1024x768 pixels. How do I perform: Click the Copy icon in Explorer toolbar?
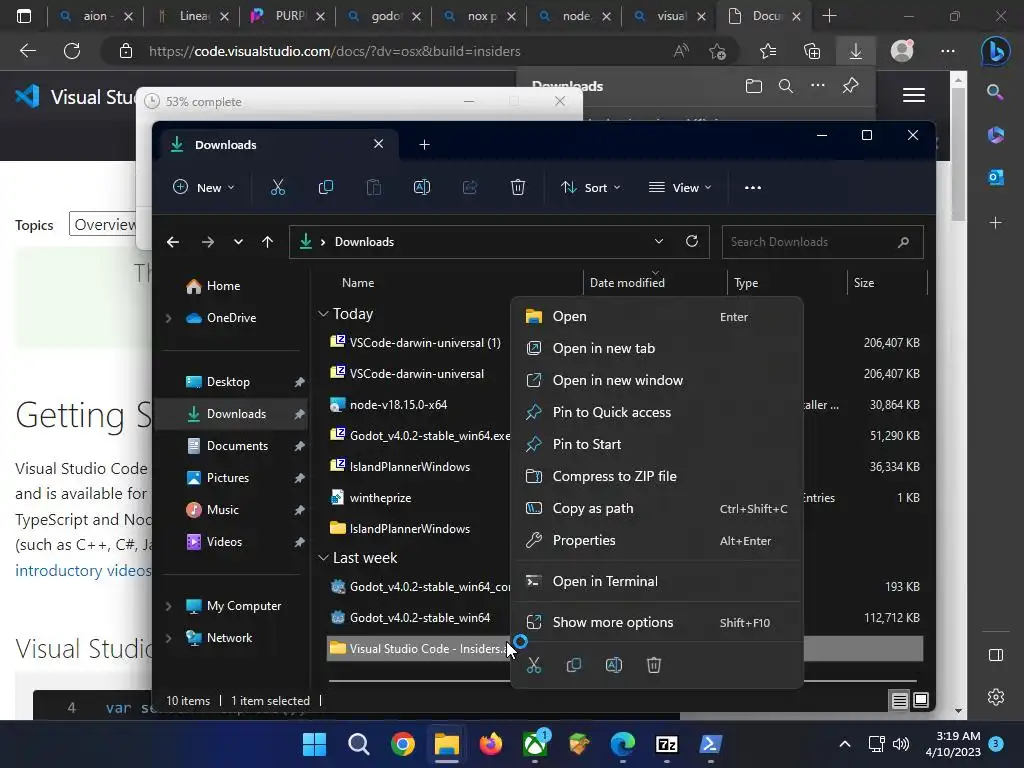pyautogui.click(x=325, y=187)
